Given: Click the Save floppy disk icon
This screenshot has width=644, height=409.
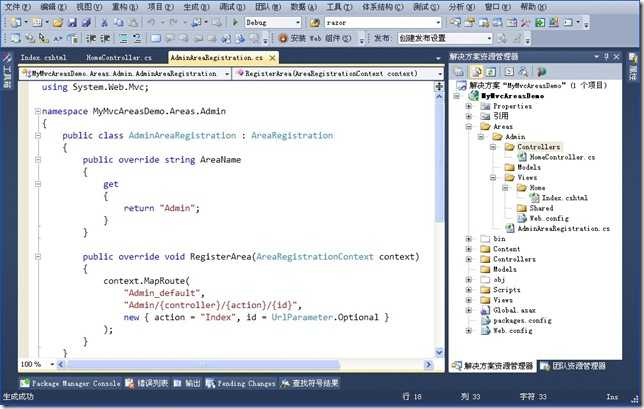Looking at the screenshot, I should 72,23.
